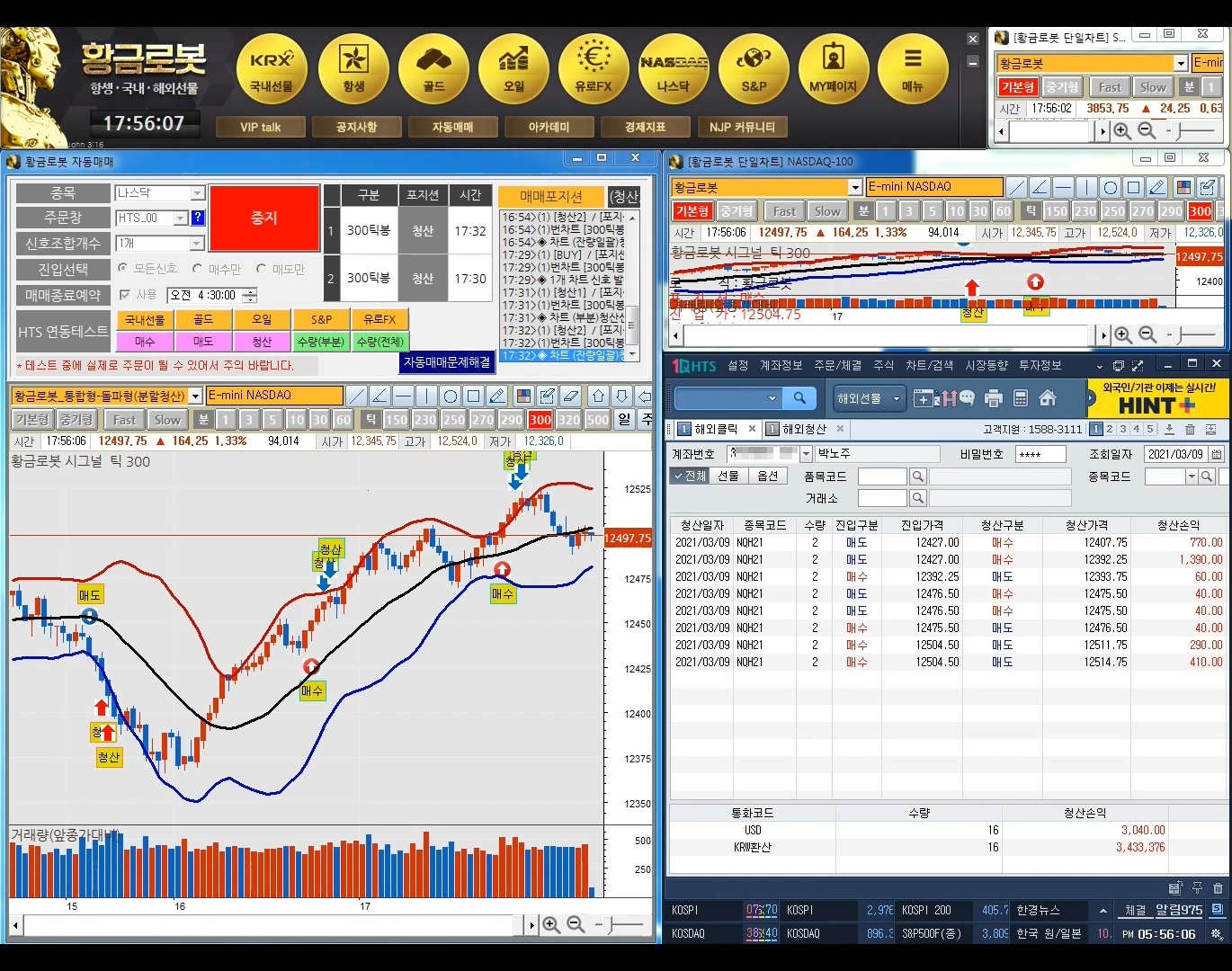The width and height of the screenshot is (1232, 971).
Task: Expand the 신호조합개수 1개 dropdown
Action: coord(197,244)
